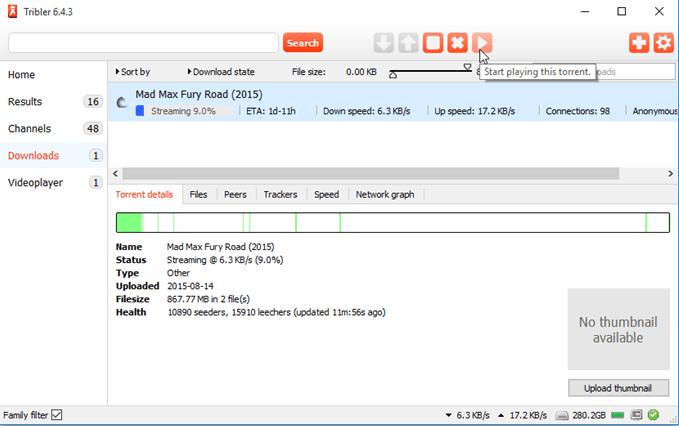Toggle the Family filter checkbox
The height and width of the screenshot is (426, 679).
pos(57,415)
